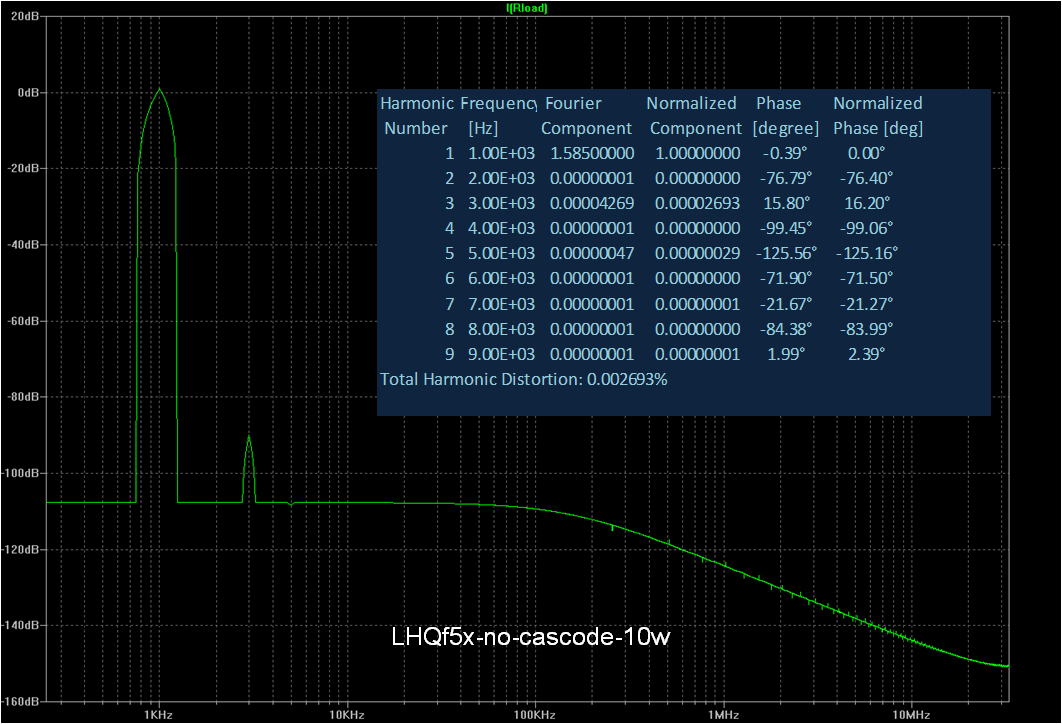Select phase value -125.56°

[786, 254]
